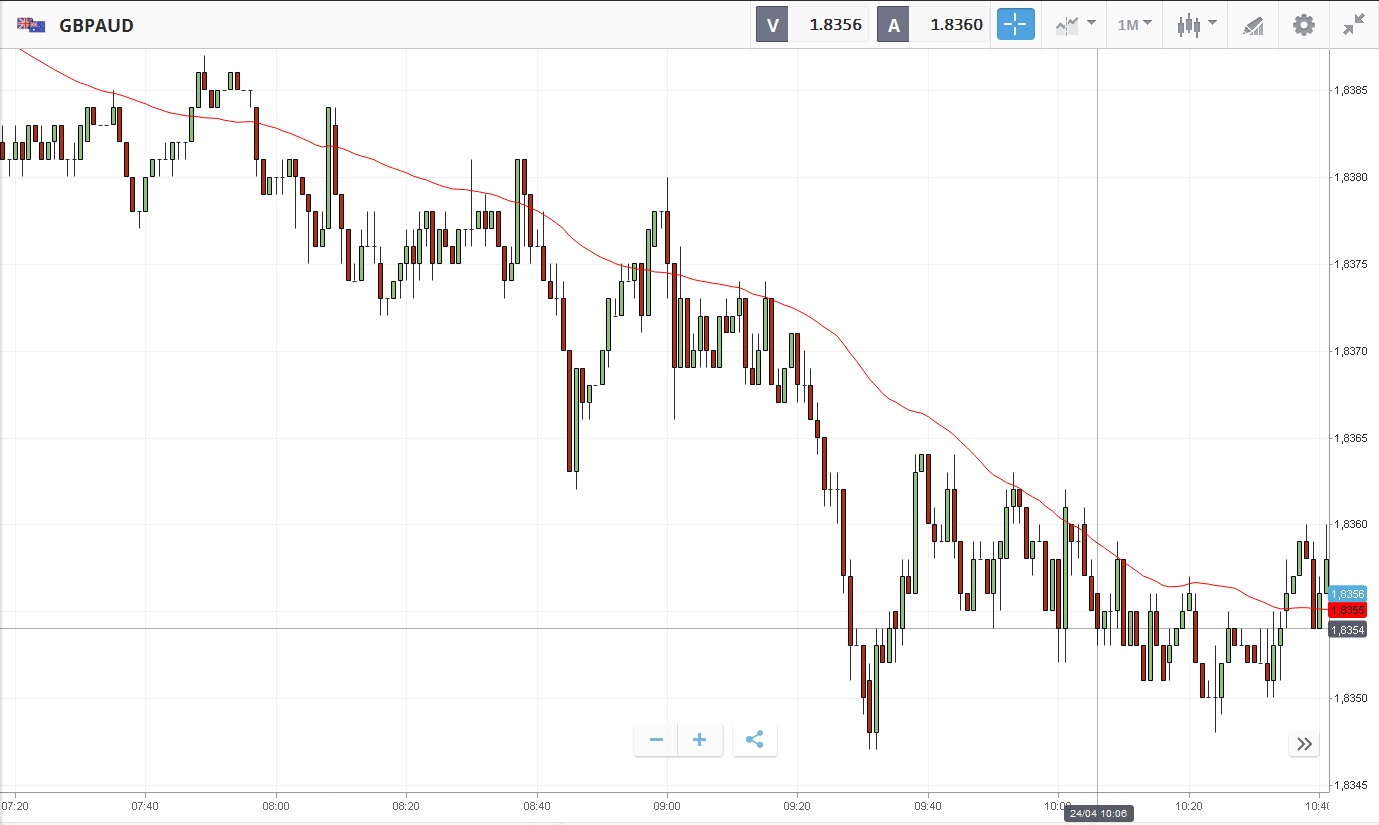Zoom in the chart with plus button
Screen dimensions: 1379x825
[x=700, y=740]
